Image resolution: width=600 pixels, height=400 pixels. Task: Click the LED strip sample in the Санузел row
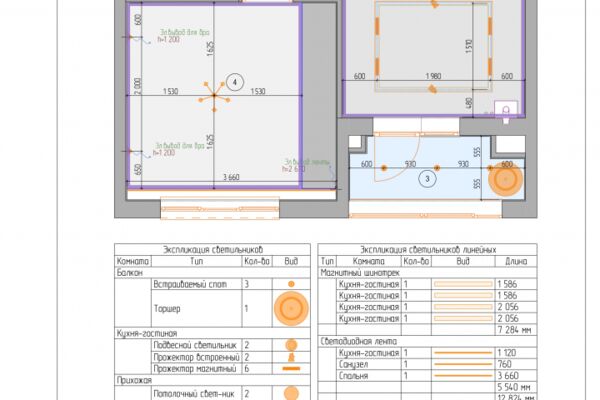click(x=463, y=364)
